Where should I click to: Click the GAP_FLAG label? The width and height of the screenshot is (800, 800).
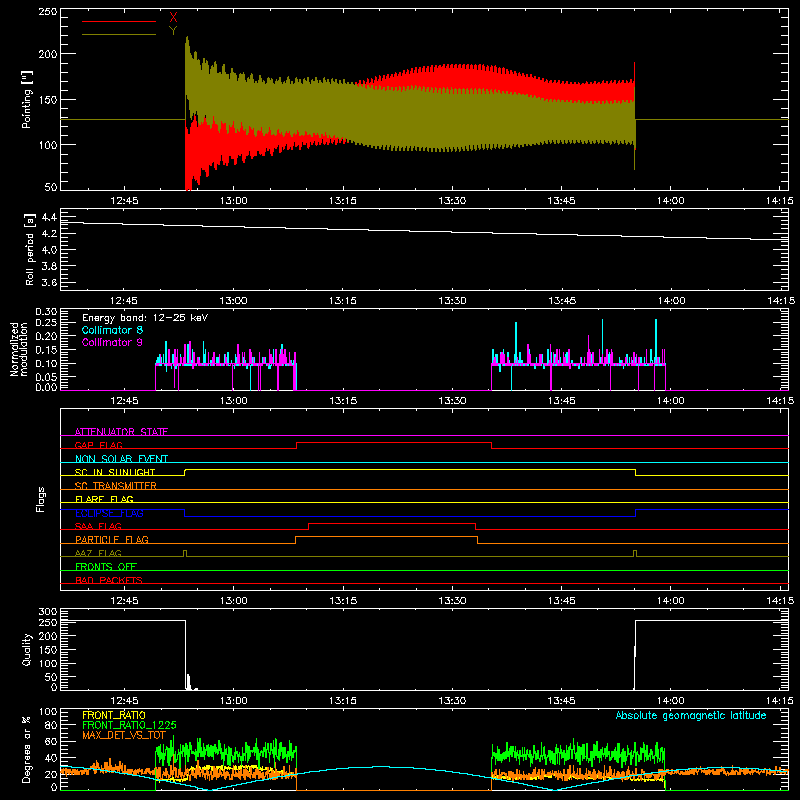pos(99,445)
